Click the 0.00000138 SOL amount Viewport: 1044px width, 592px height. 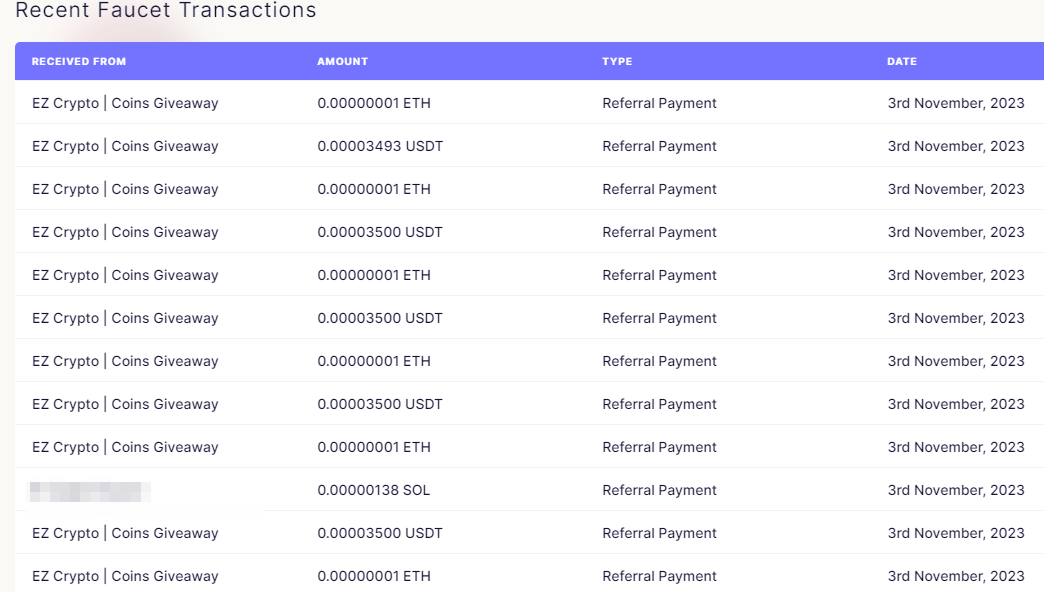(374, 490)
